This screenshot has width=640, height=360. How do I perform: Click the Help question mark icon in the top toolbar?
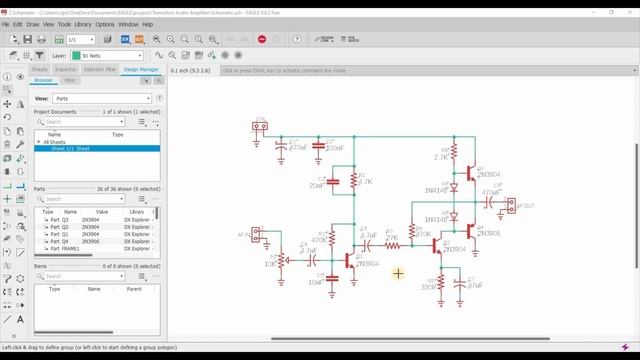point(297,39)
